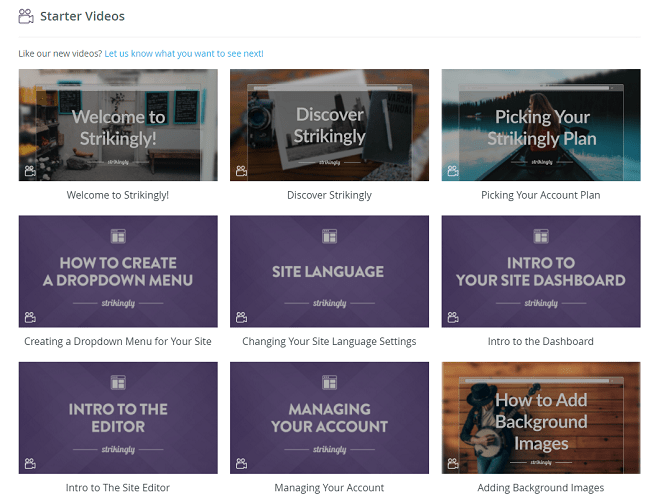663x500 pixels.
Task: Open the Welcome to Strikingly! caption link
Action: [x=118, y=195]
